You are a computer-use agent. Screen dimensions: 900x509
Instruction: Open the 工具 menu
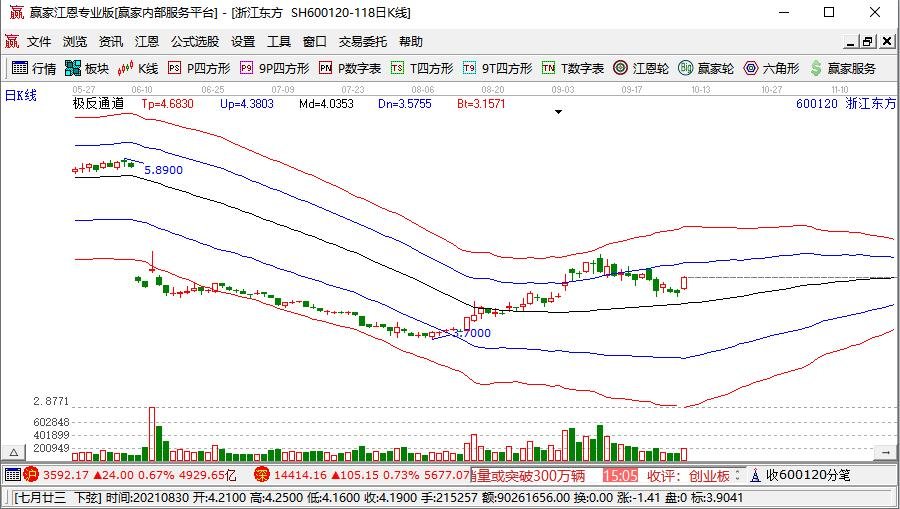coord(279,41)
